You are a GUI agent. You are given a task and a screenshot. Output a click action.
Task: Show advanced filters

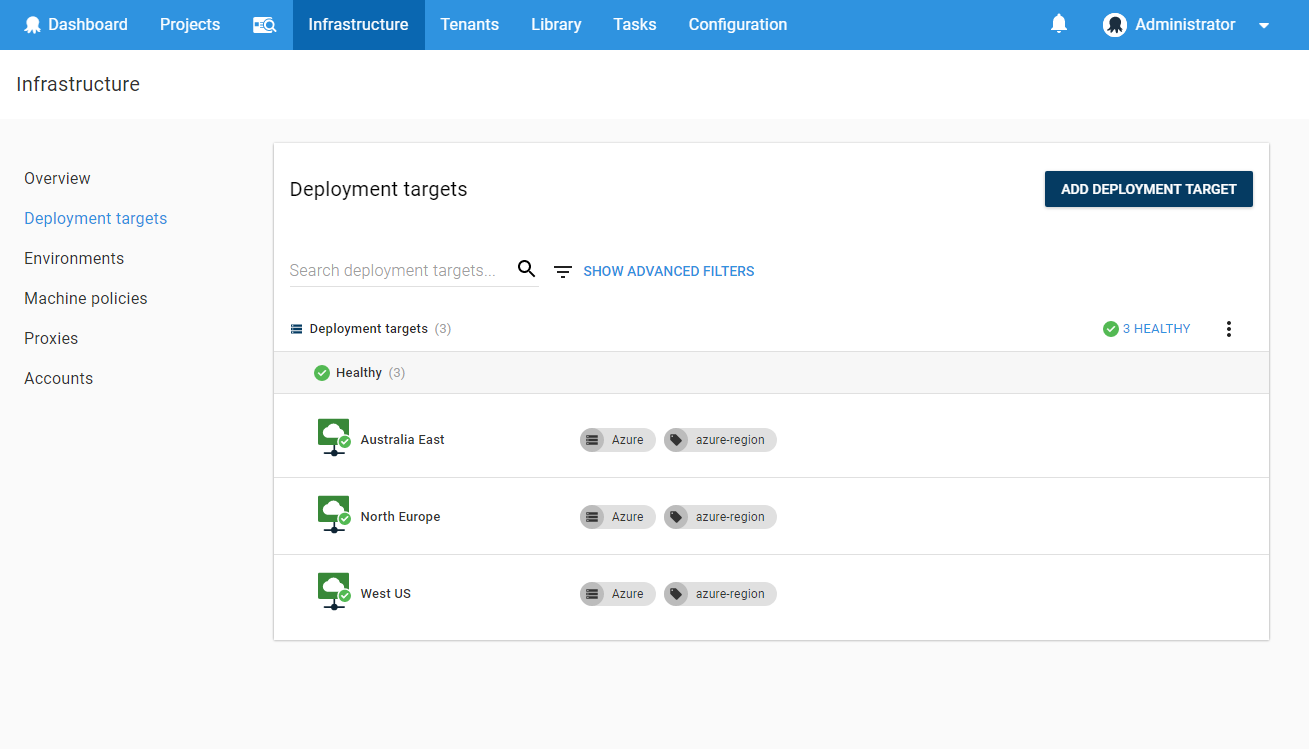click(x=668, y=271)
